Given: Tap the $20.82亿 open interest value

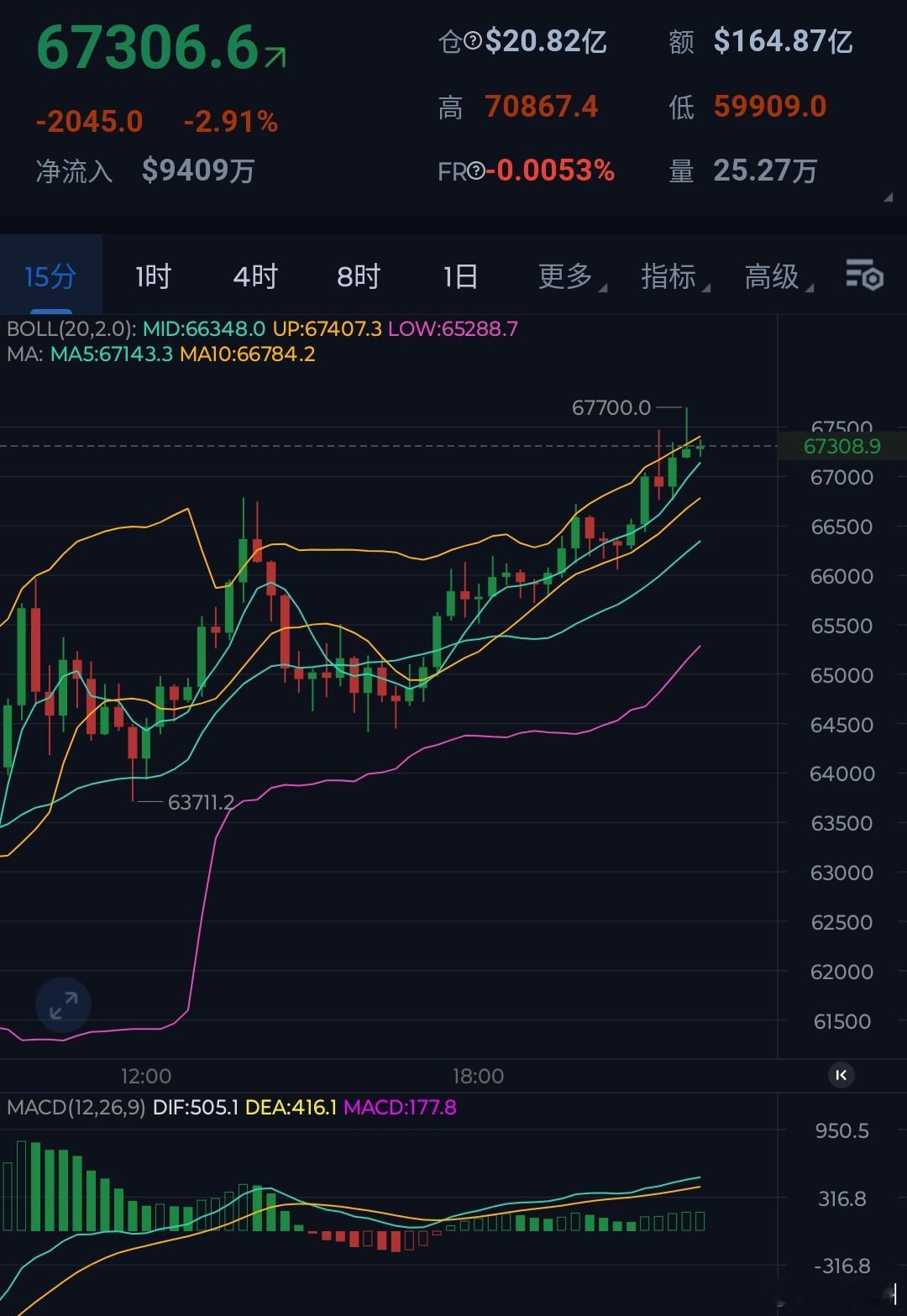Looking at the screenshot, I should coord(546,40).
